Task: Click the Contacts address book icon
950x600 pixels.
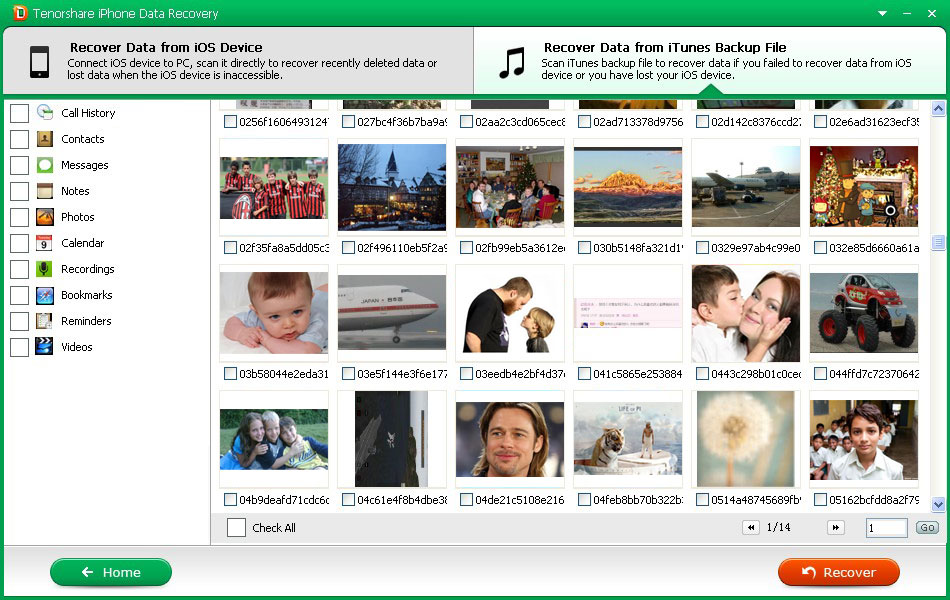Action: 44,139
